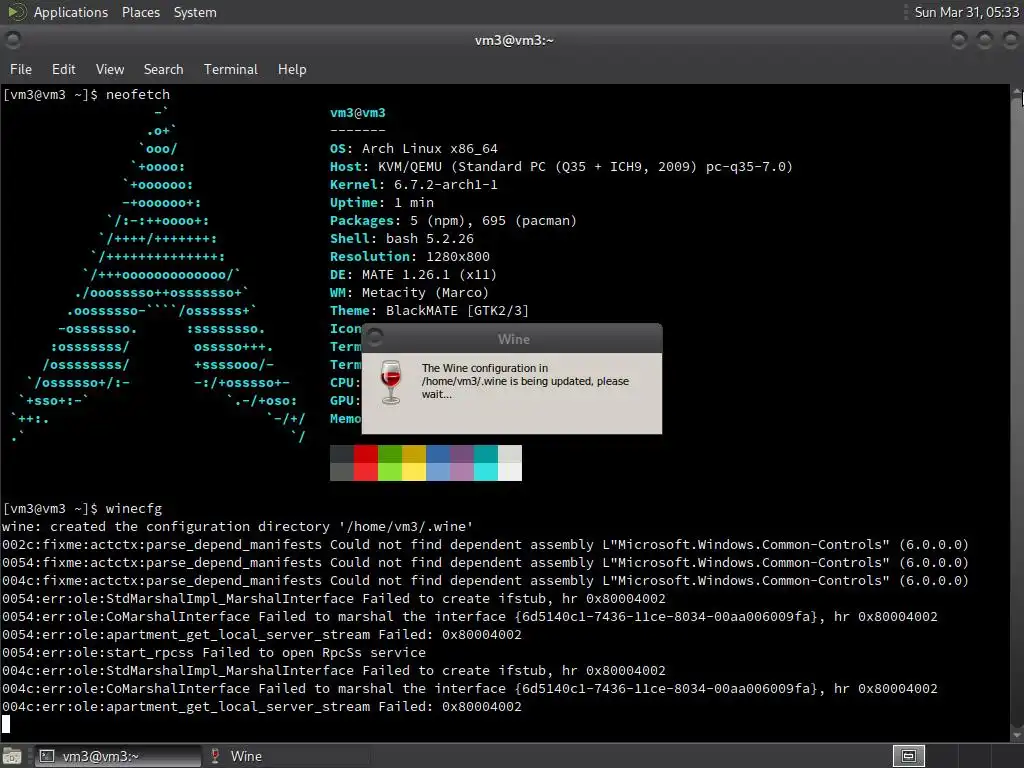
Task: Click the 'Uptime: 1 min' line
Action: pyautogui.click(x=381, y=202)
